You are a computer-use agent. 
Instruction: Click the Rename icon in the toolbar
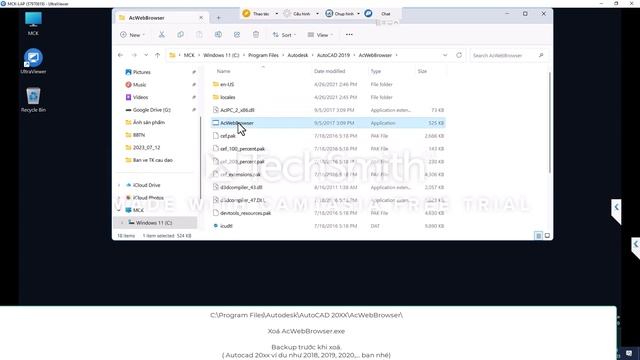click(218, 35)
